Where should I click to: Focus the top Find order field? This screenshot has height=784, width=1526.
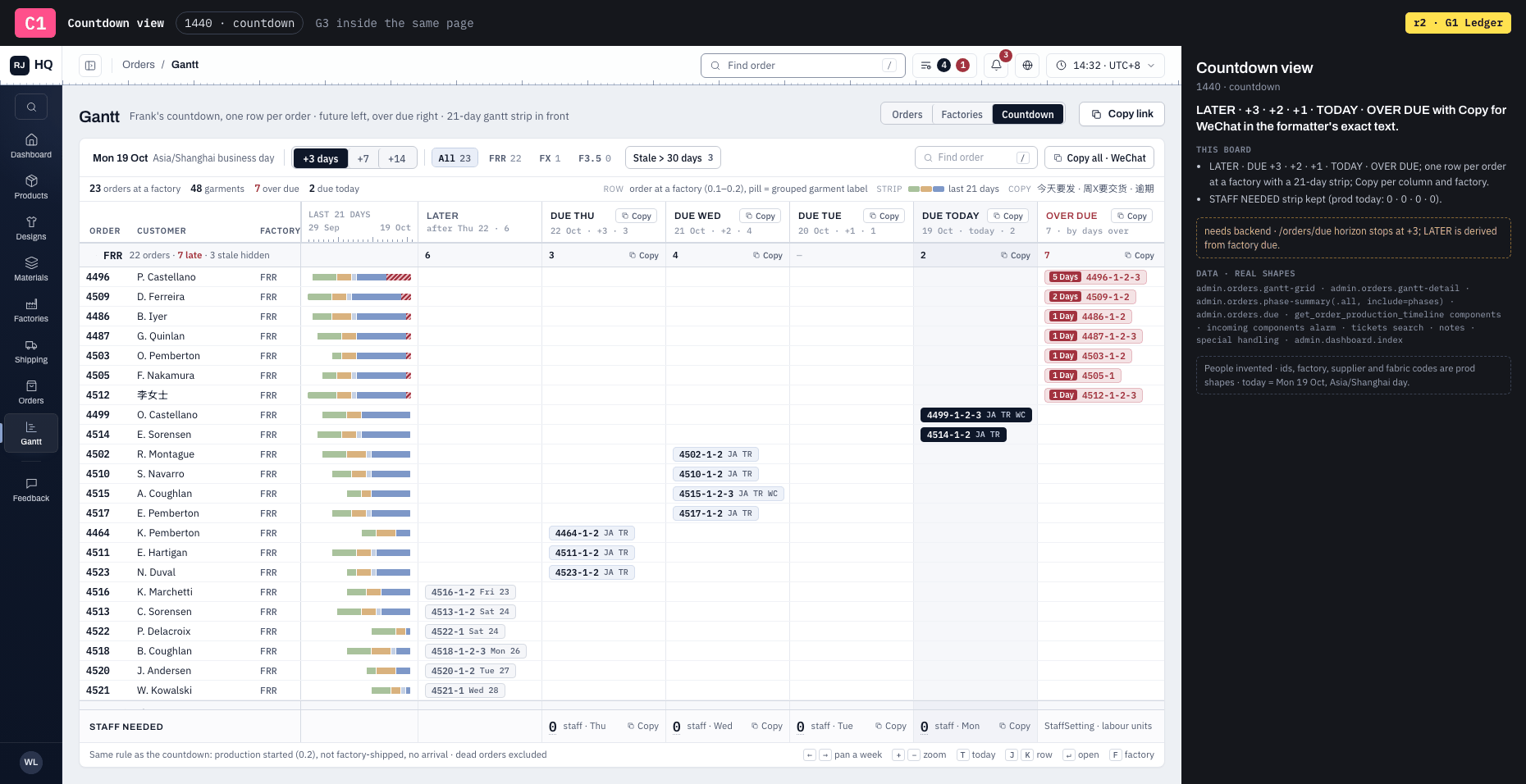[802, 66]
